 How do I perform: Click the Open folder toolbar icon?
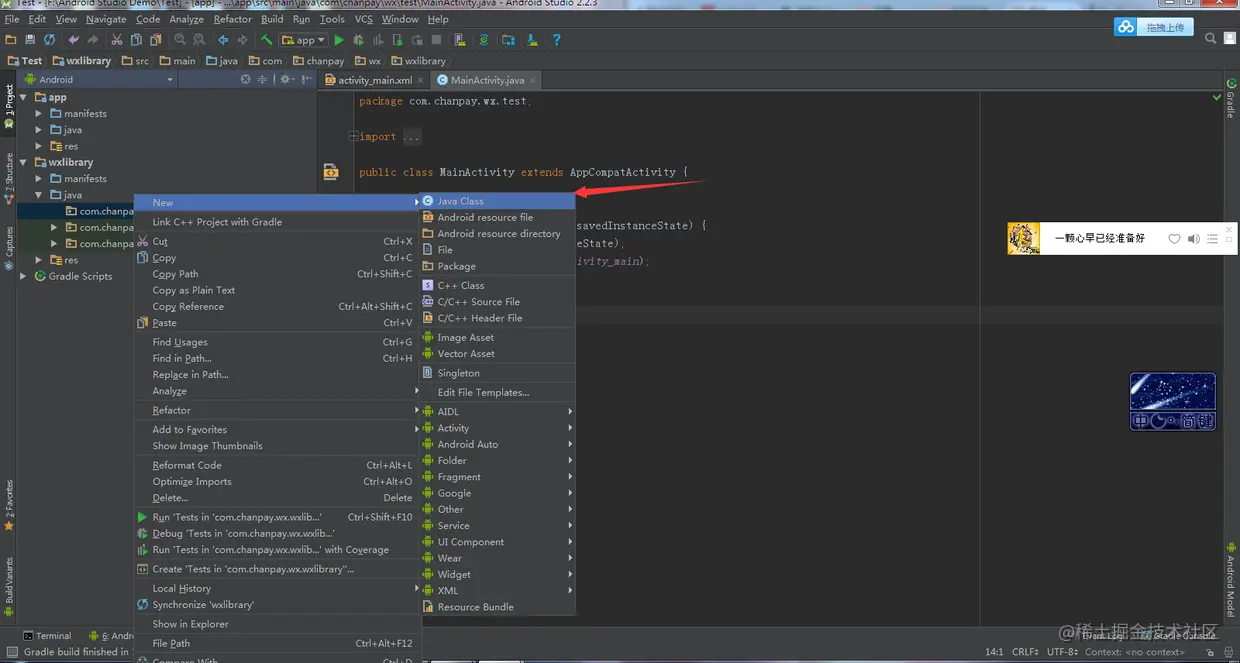(x=11, y=40)
